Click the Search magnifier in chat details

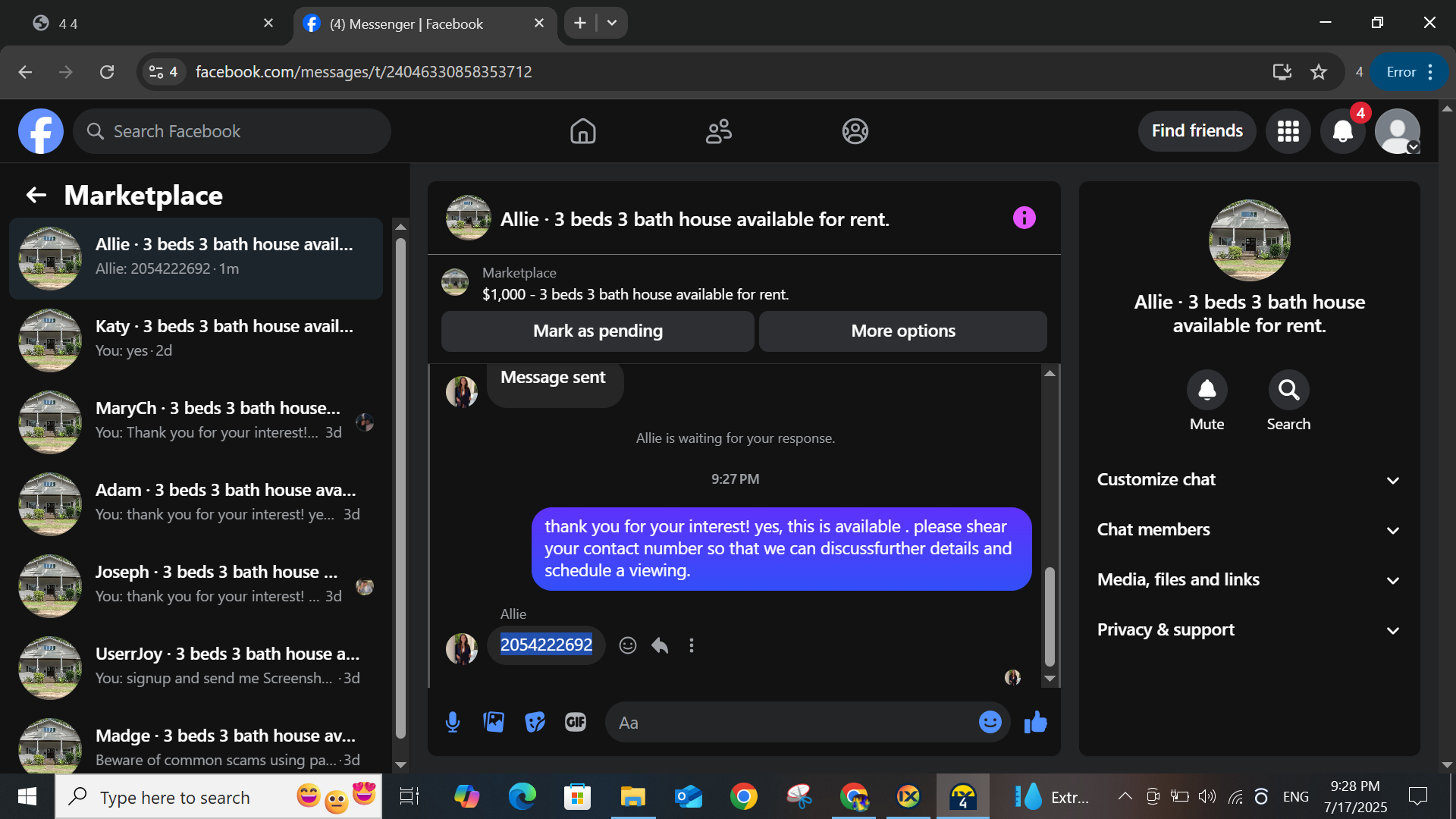coord(1288,390)
